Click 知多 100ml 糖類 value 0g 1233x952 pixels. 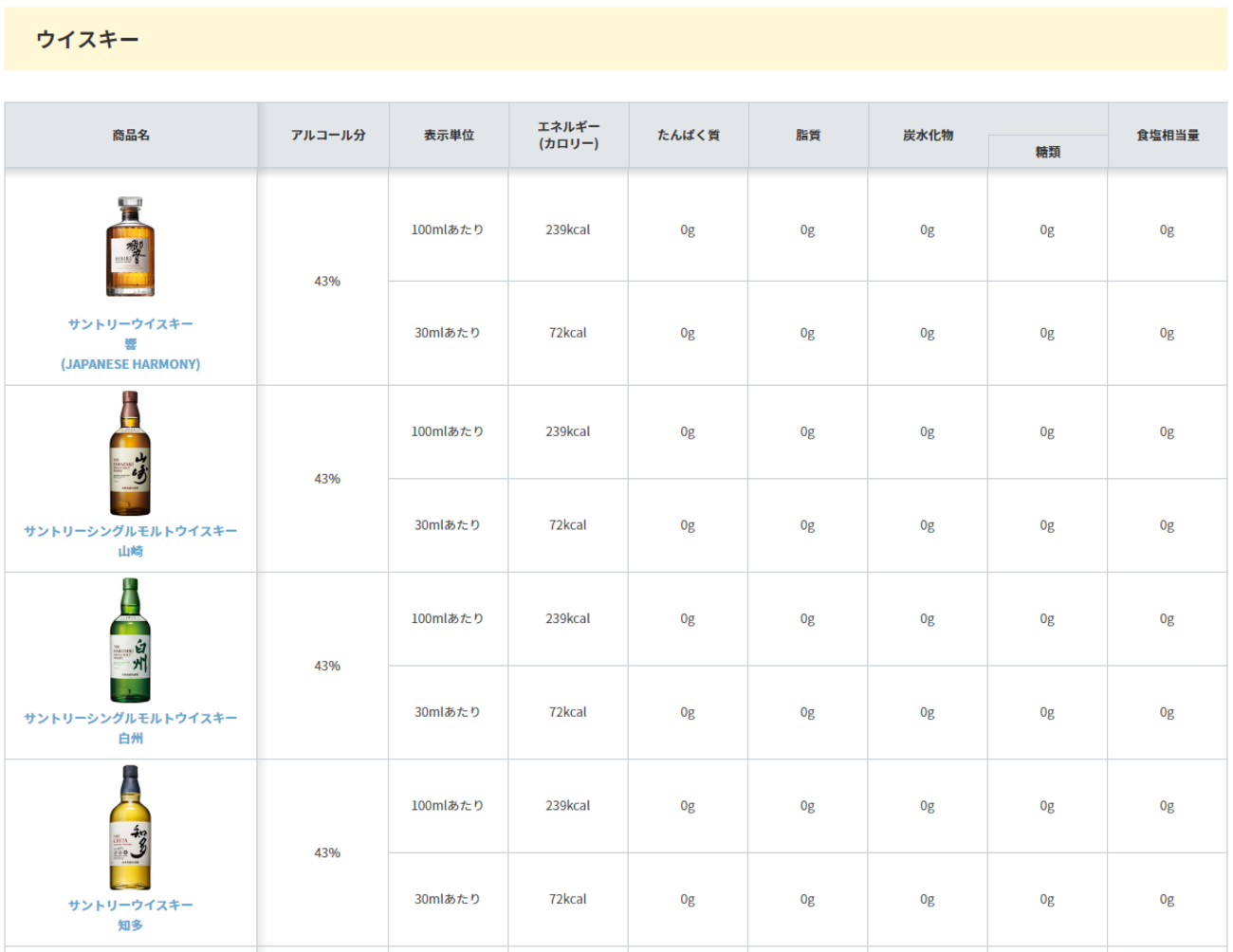(x=1047, y=807)
